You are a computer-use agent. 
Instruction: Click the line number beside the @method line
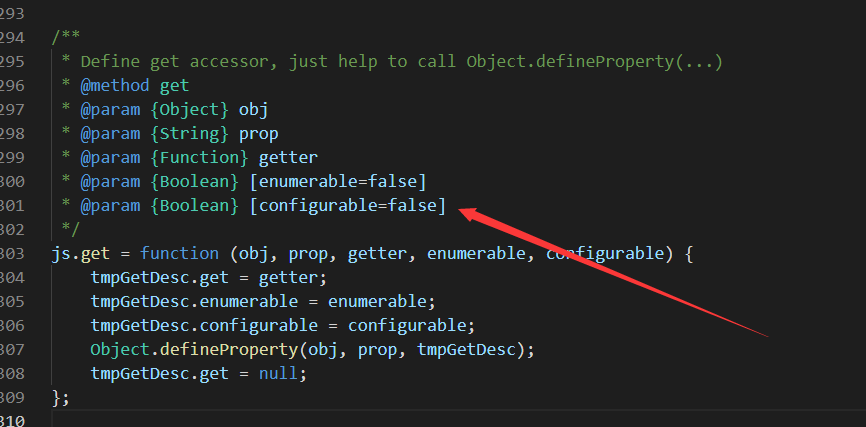(x=12, y=85)
